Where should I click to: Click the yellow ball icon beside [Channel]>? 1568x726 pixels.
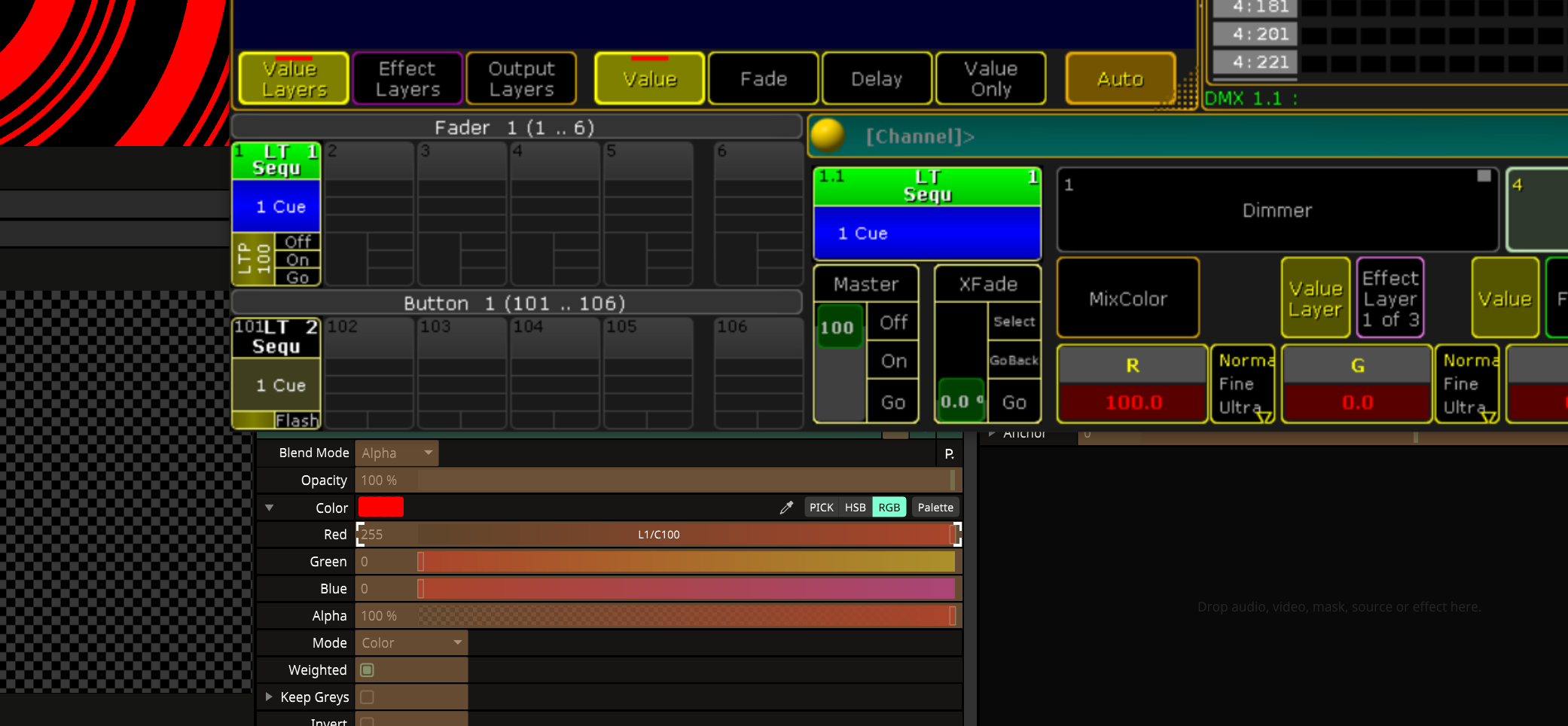point(827,136)
